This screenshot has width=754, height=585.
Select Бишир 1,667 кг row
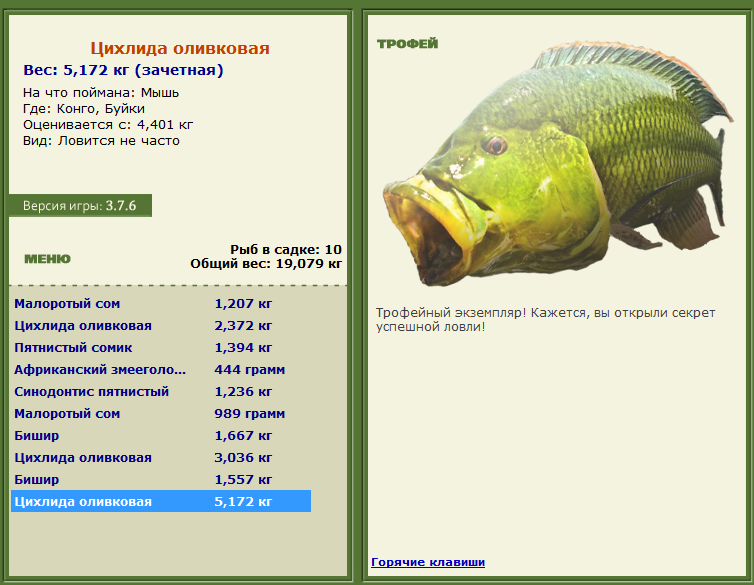pos(161,436)
